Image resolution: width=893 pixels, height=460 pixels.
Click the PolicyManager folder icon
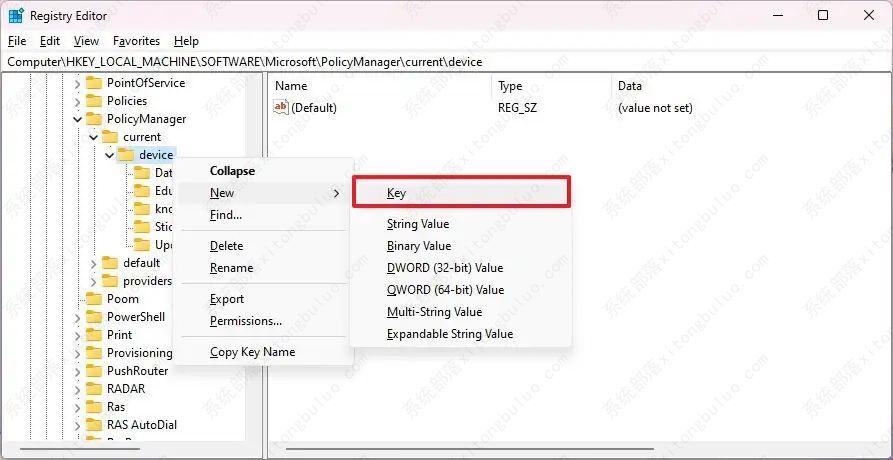pos(94,119)
